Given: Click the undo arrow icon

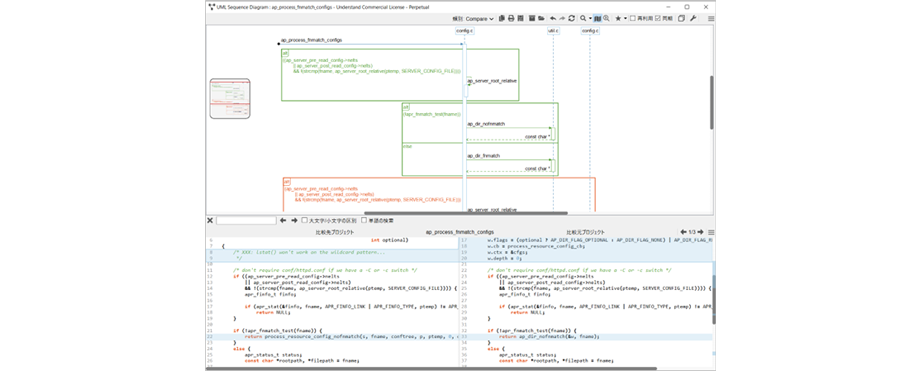Looking at the screenshot, I should pos(553,19).
